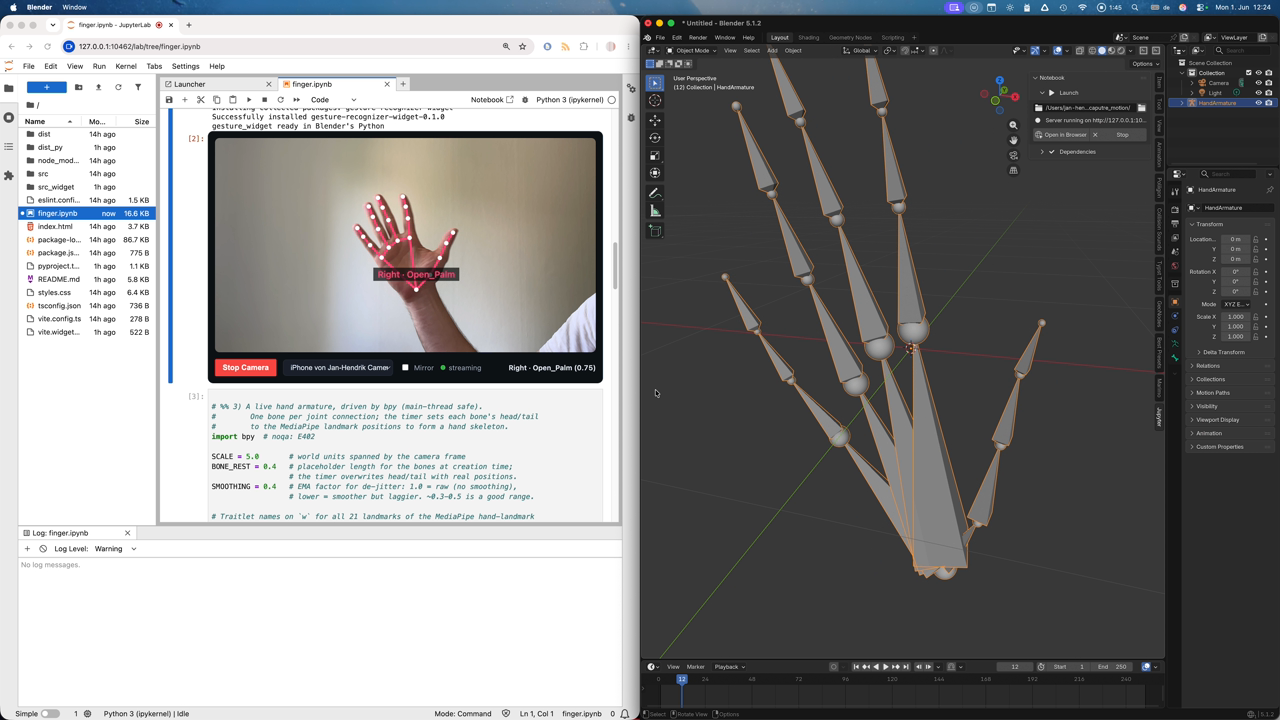
Task: Select the Add Cube tool in Blender
Action: [655, 231]
